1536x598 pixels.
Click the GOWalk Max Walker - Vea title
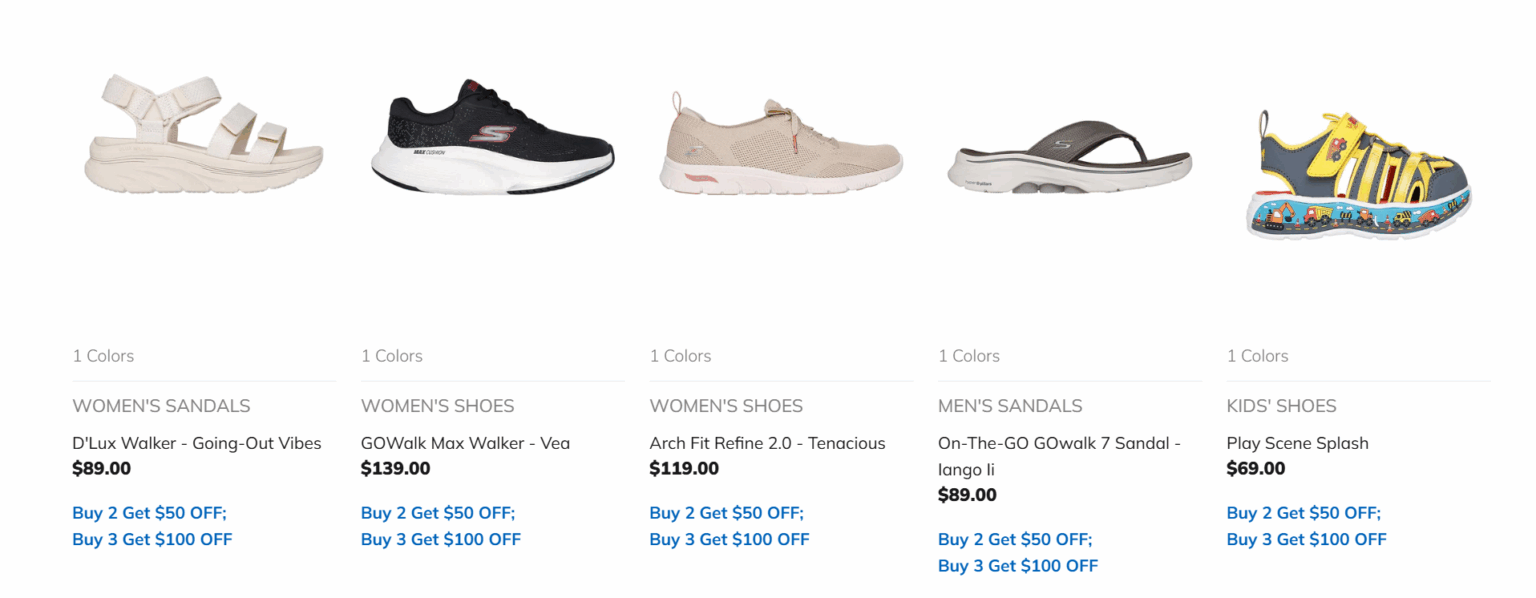pos(465,443)
